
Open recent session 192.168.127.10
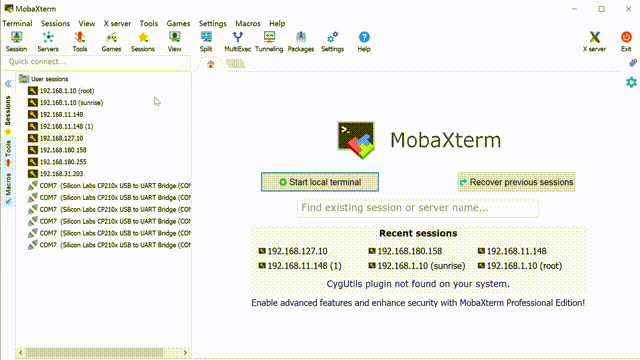(x=293, y=251)
